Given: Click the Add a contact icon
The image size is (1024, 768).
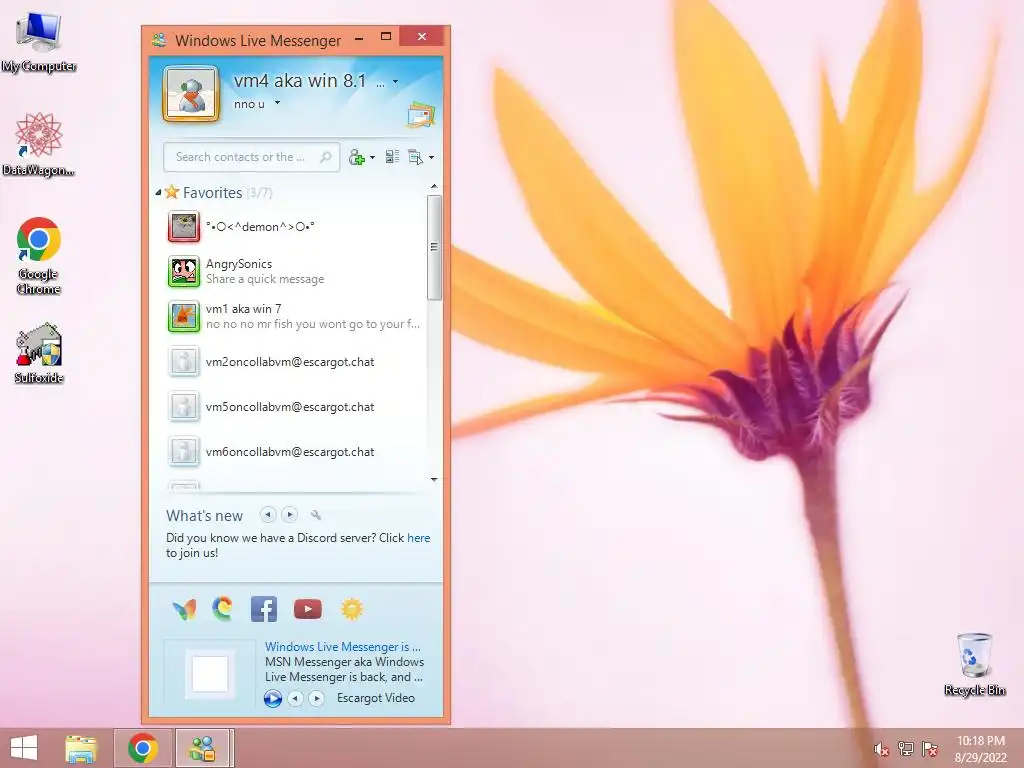Looking at the screenshot, I should (x=357, y=157).
